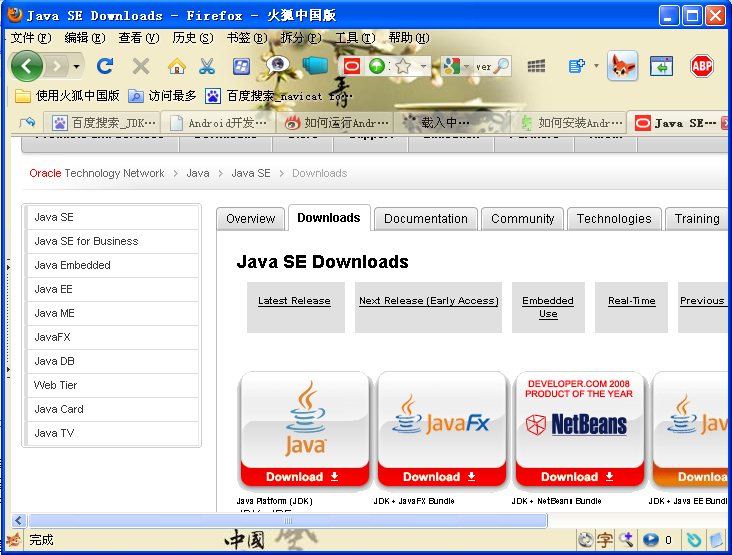Open the 工具 (Tools) menu
Viewport: 732px width, 555px height.
tap(354, 38)
